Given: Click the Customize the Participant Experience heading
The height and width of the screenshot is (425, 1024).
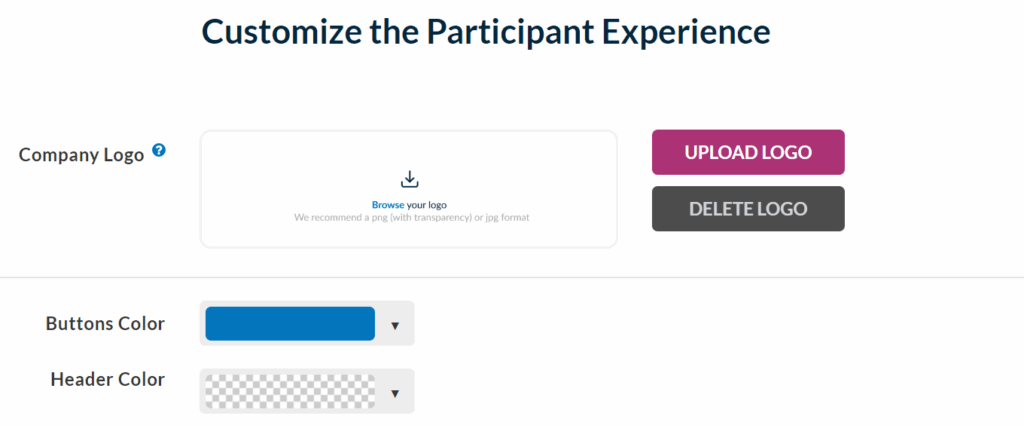Looking at the screenshot, I should tap(486, 32).
